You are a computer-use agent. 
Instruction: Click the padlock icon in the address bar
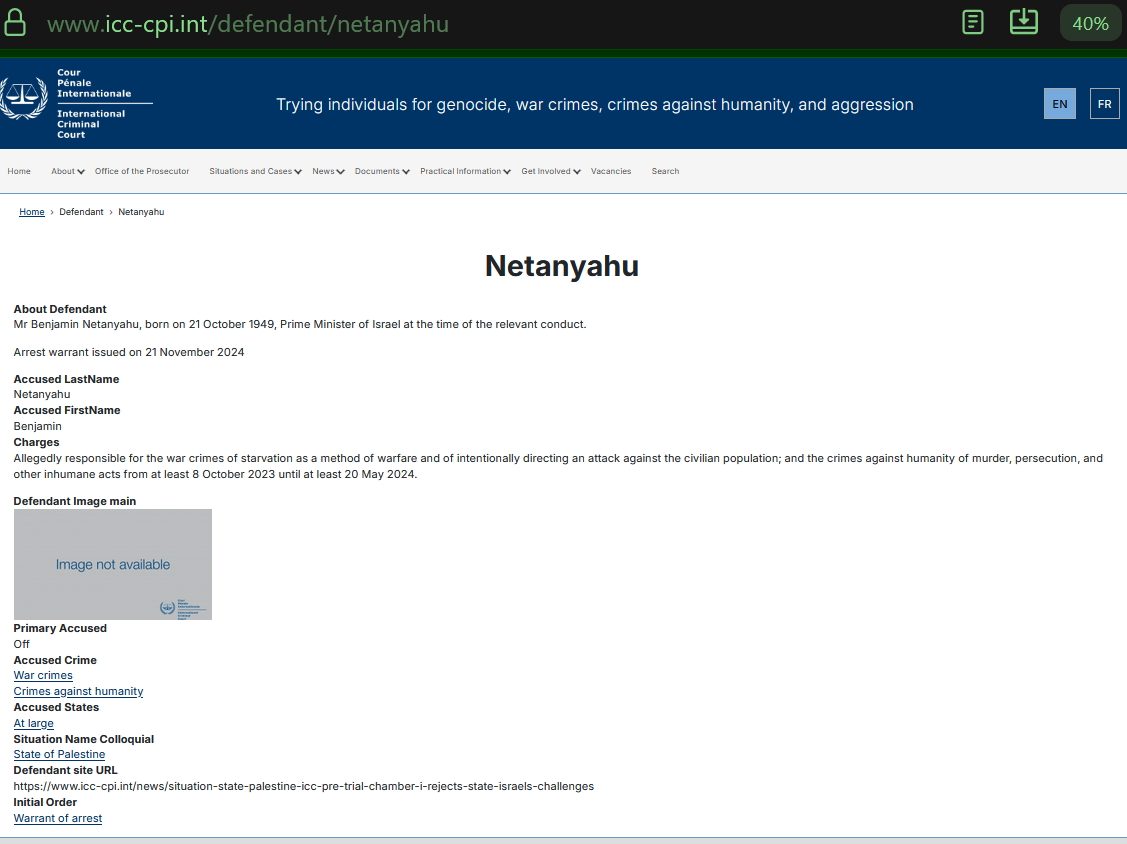[15, 21]
